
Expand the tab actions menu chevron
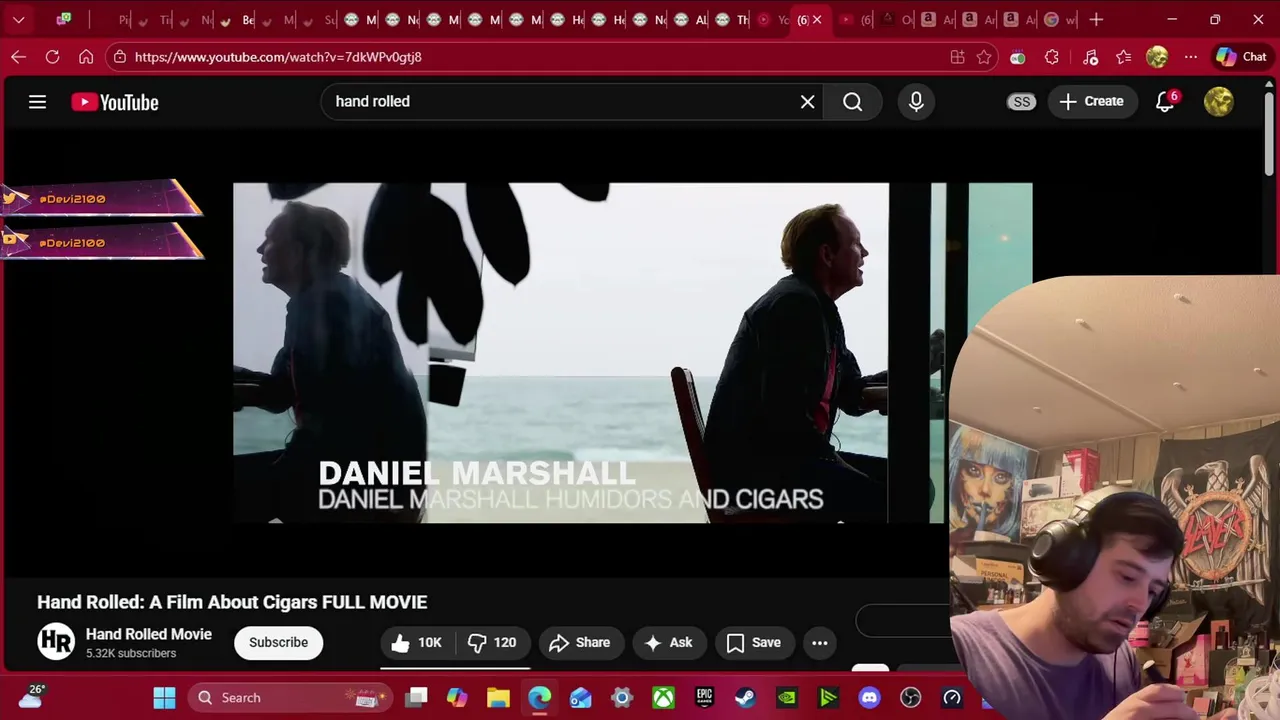coord(18,19)
